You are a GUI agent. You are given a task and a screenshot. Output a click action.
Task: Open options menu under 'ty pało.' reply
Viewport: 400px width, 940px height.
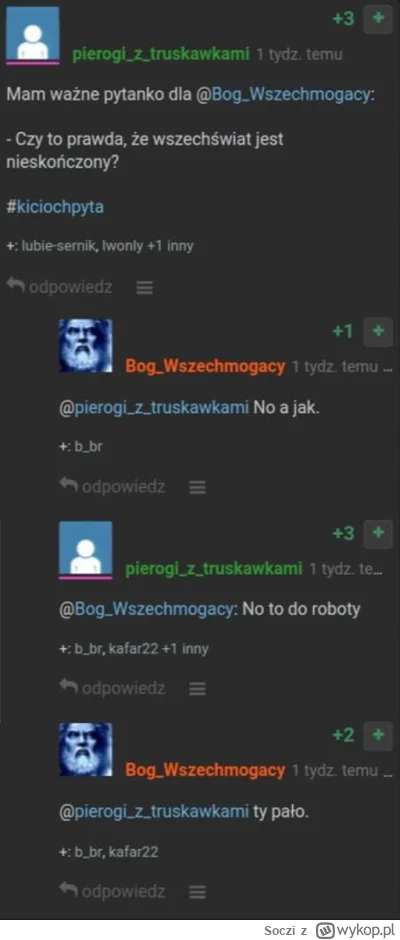pos(197,893)
